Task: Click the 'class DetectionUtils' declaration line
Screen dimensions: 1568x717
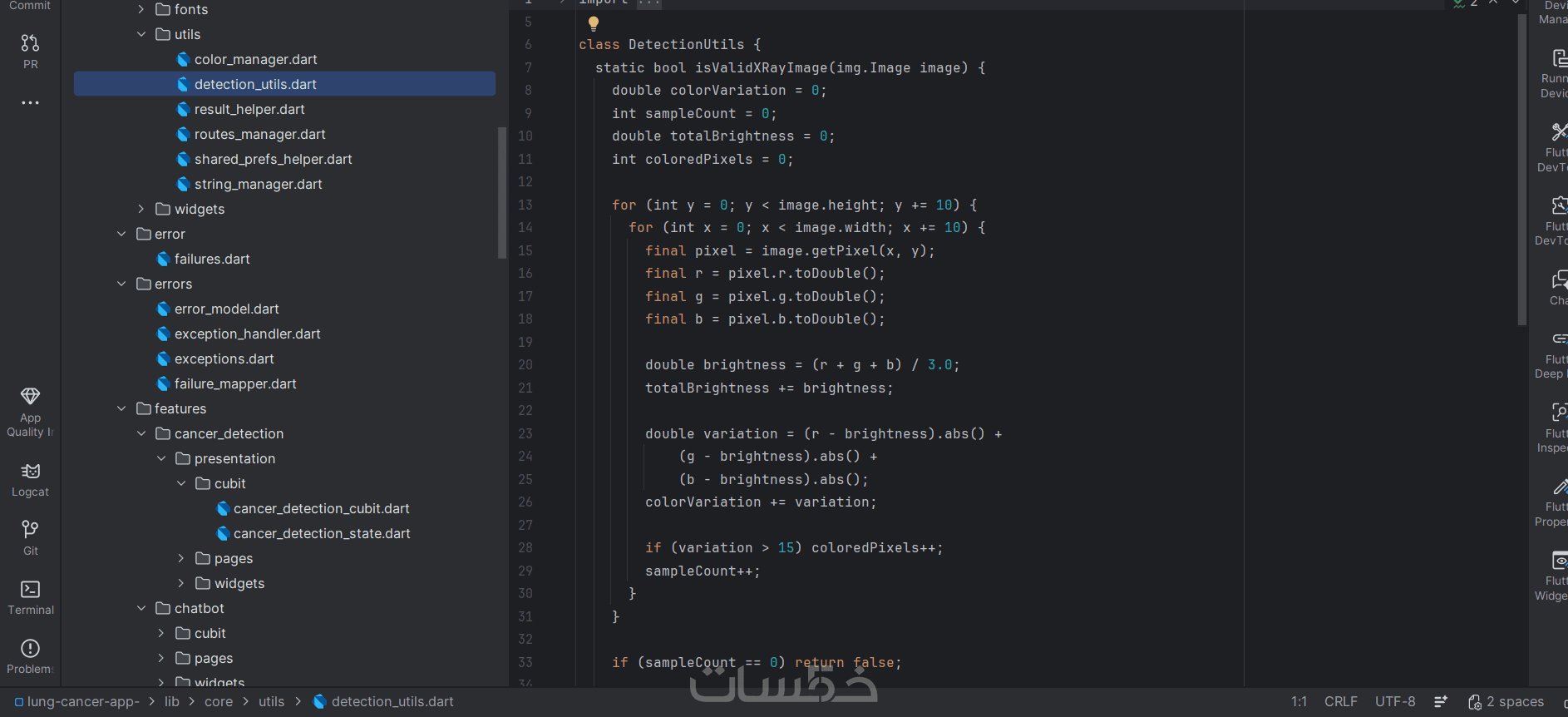Action: (669, 45)
